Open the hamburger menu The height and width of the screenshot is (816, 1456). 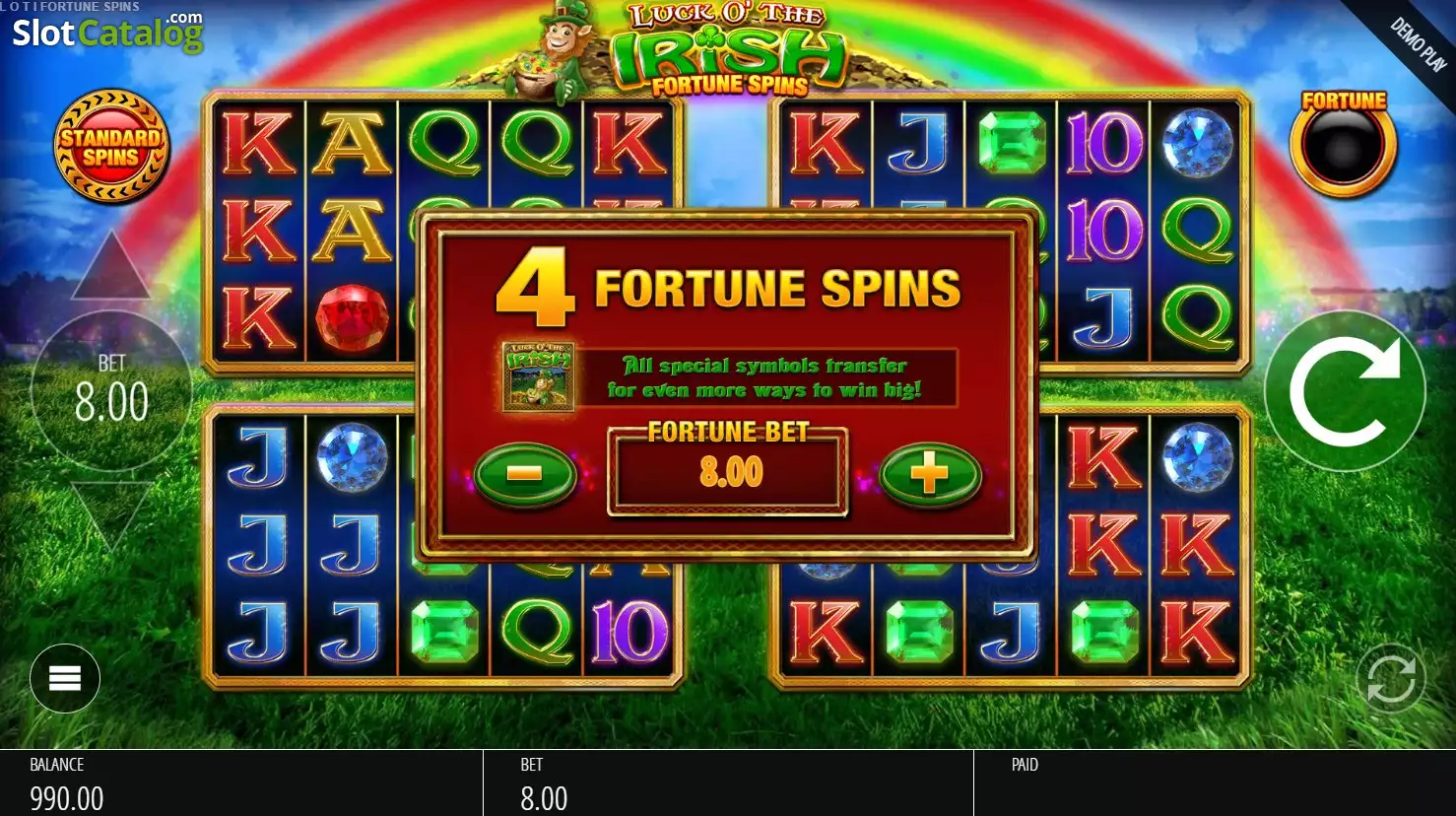[65, 678]
